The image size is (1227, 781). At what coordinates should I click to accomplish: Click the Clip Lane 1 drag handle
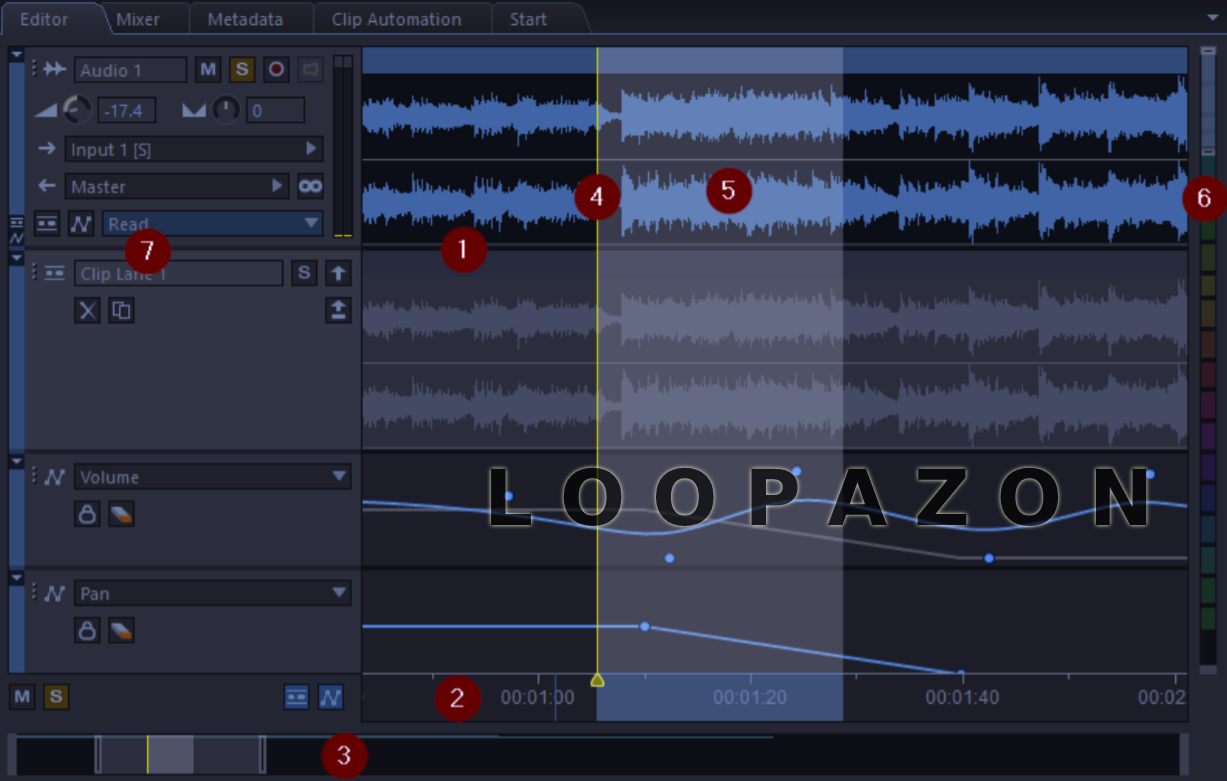[x=34, y=272]
